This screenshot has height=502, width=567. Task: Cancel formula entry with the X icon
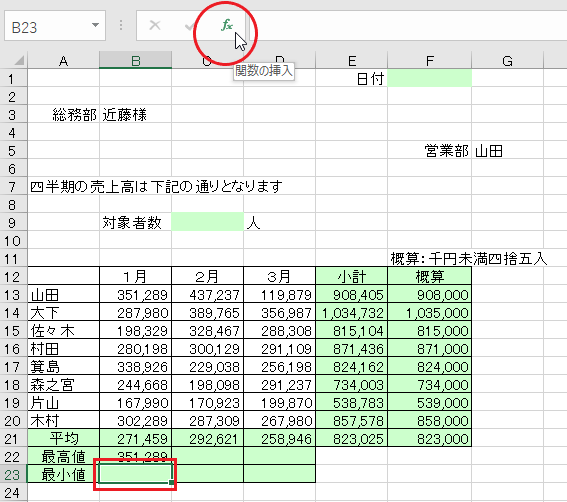pos(155,25)
